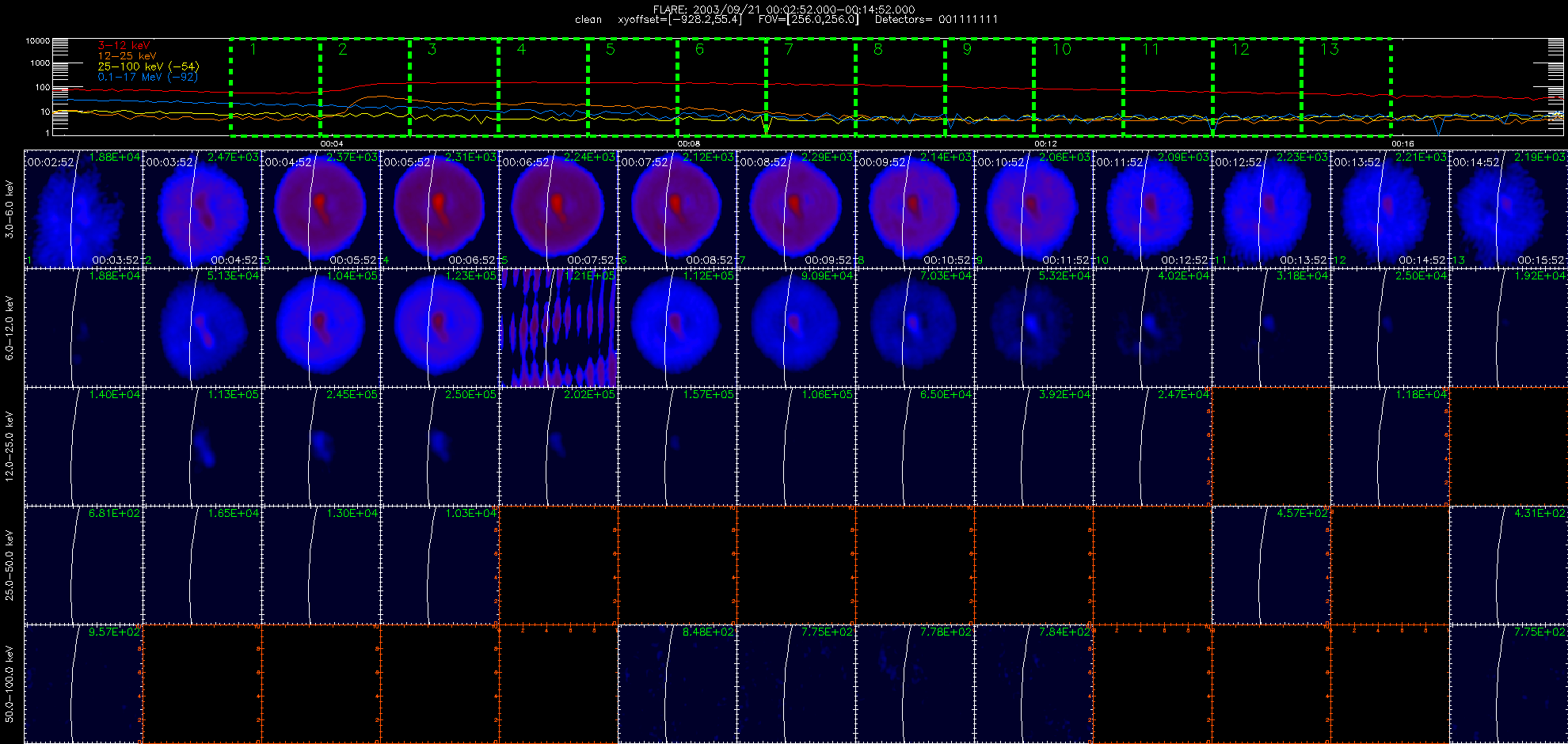Pick interval 8 label in the lightcurve
This screenshot has height=744, width=1568.
click(x=877, y=49)
